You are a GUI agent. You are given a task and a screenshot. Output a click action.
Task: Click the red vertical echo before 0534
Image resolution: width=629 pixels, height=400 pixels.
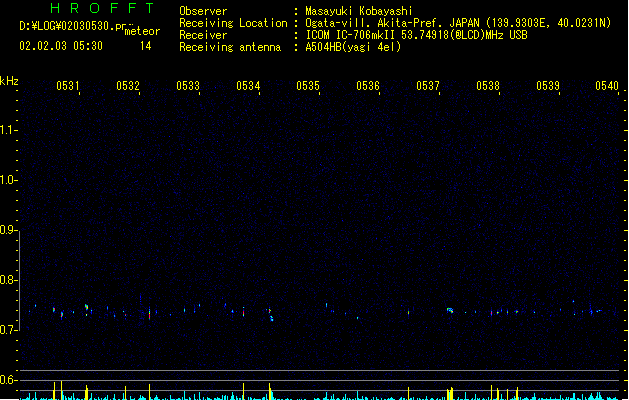click(243, 312)
